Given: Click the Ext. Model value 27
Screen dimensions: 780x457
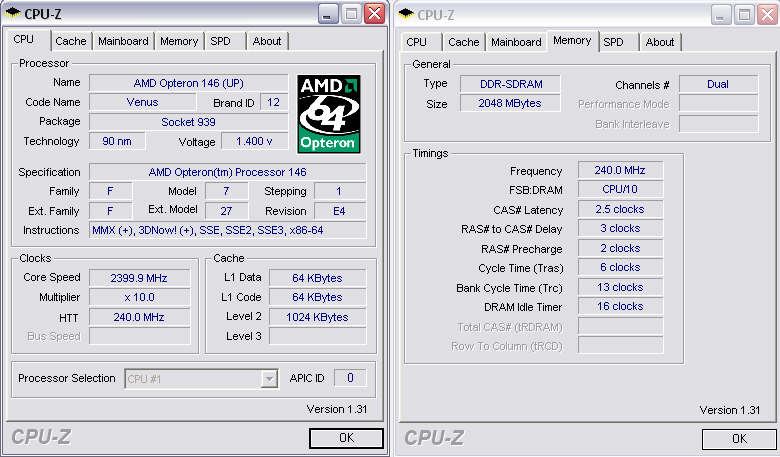Looking at the screenshot, I should pyautogui.click(x=226, y=211).
